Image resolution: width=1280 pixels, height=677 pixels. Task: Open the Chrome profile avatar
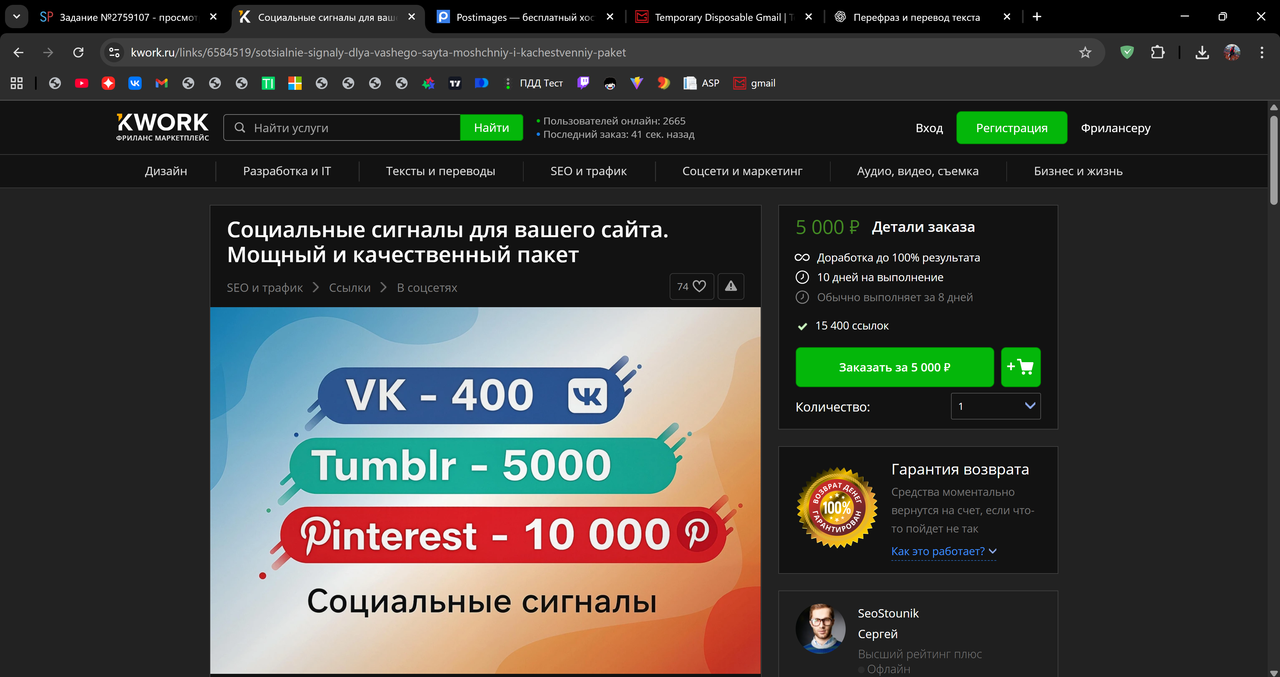[x=1232, y=53]
